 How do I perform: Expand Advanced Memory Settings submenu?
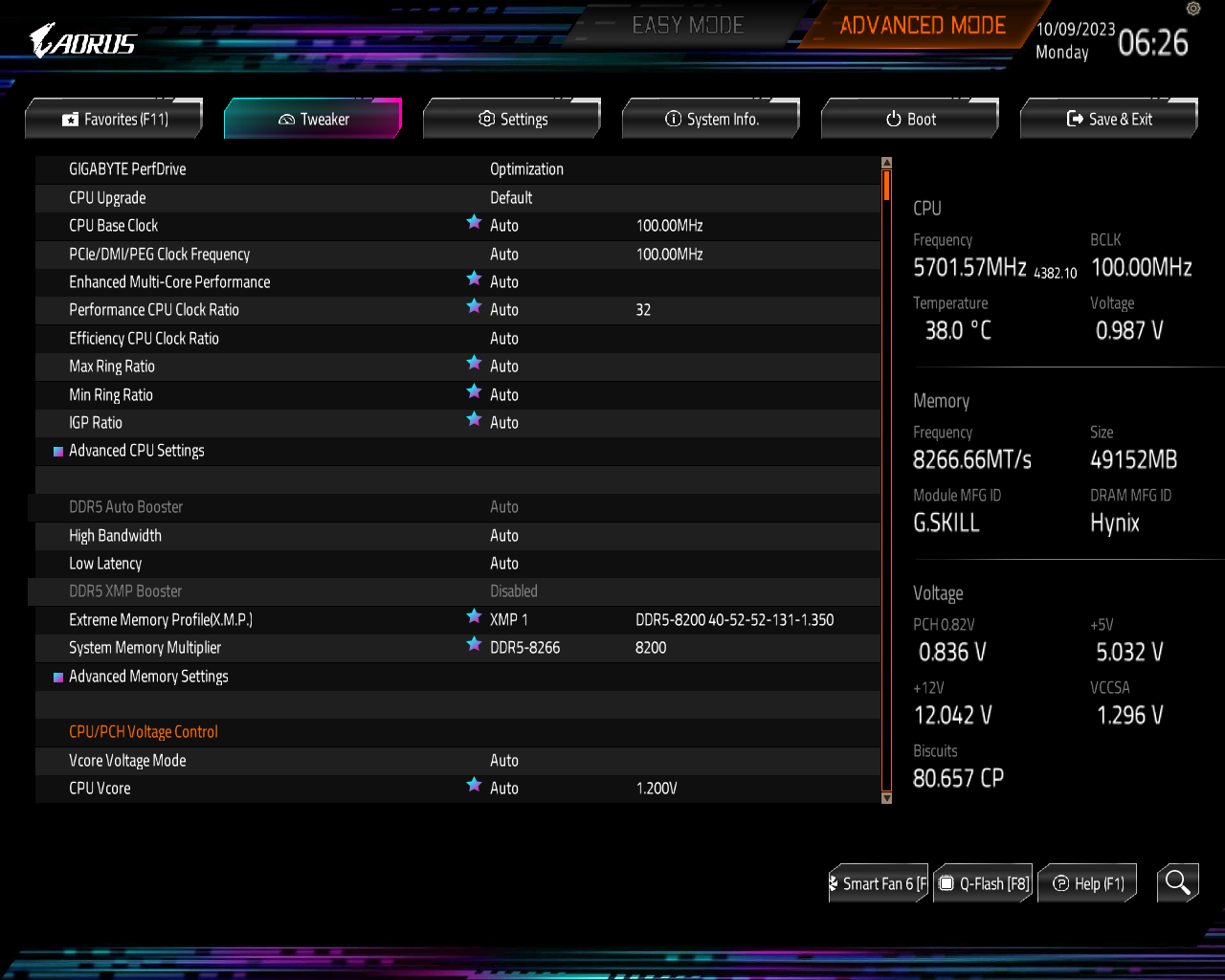(x=148, y=677)
